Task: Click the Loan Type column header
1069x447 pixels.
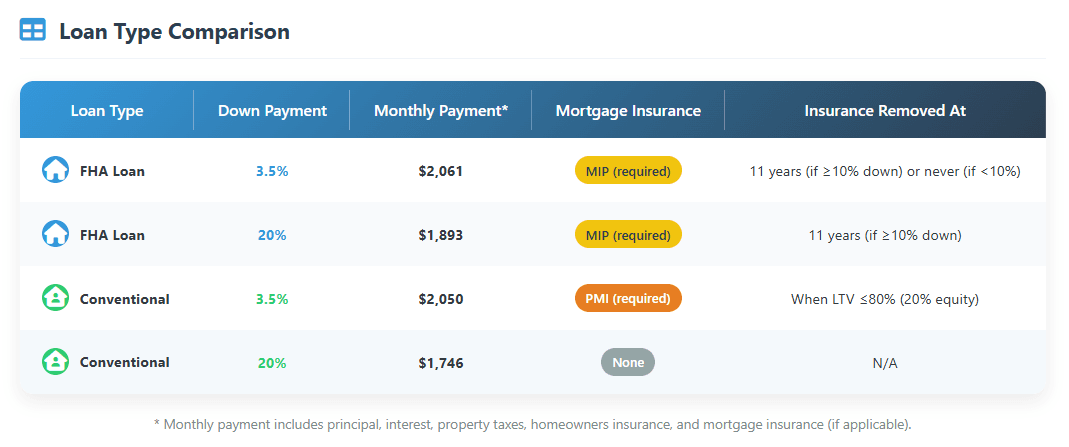Action: tap(107, 111)
